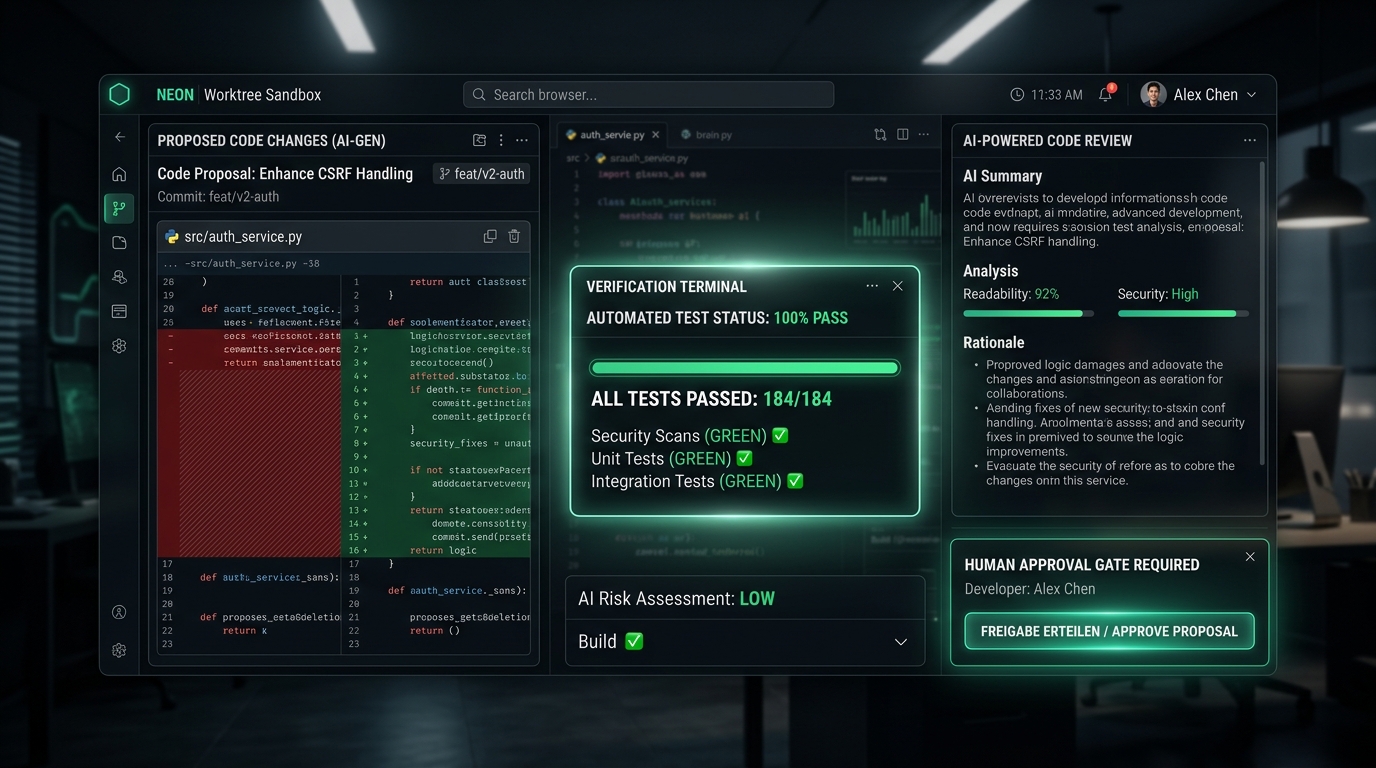Click the clock icon beside 11:33 AM

[x=1017, y=95]
